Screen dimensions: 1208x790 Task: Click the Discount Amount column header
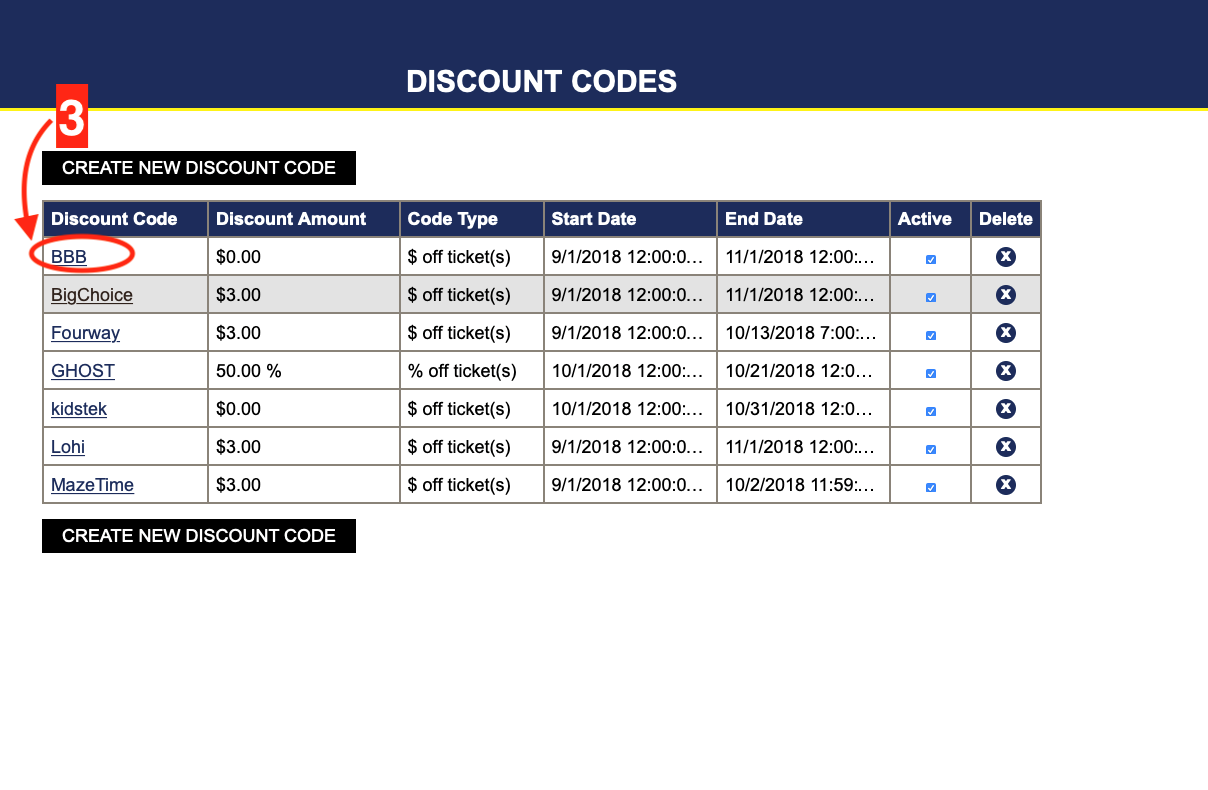(x=291, y=219)
